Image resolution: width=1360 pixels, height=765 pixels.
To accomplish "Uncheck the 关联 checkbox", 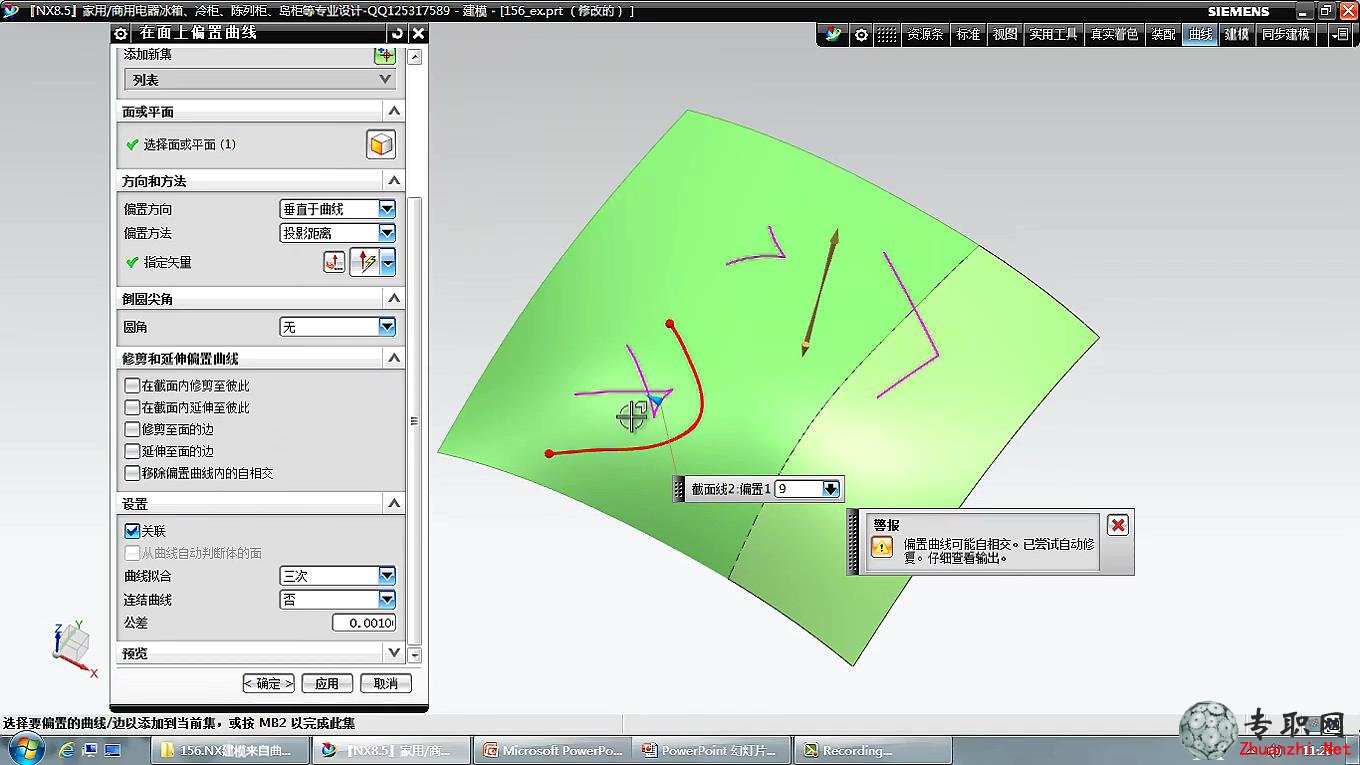I will 132,531.
